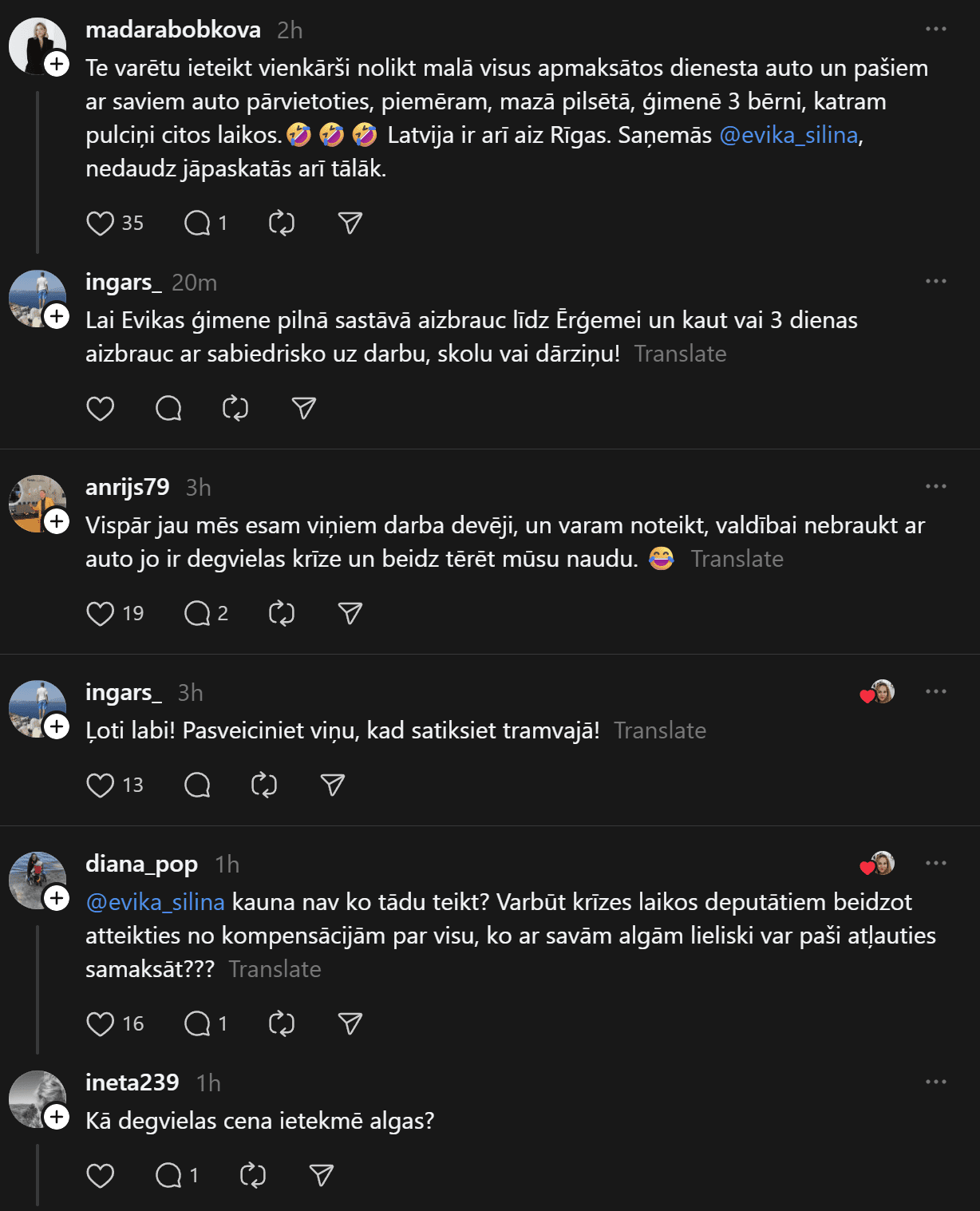Repost ingars_ tramvajā comment
Image resolution: width=980 pixels, height=1211 pixels.
[264, 786]
